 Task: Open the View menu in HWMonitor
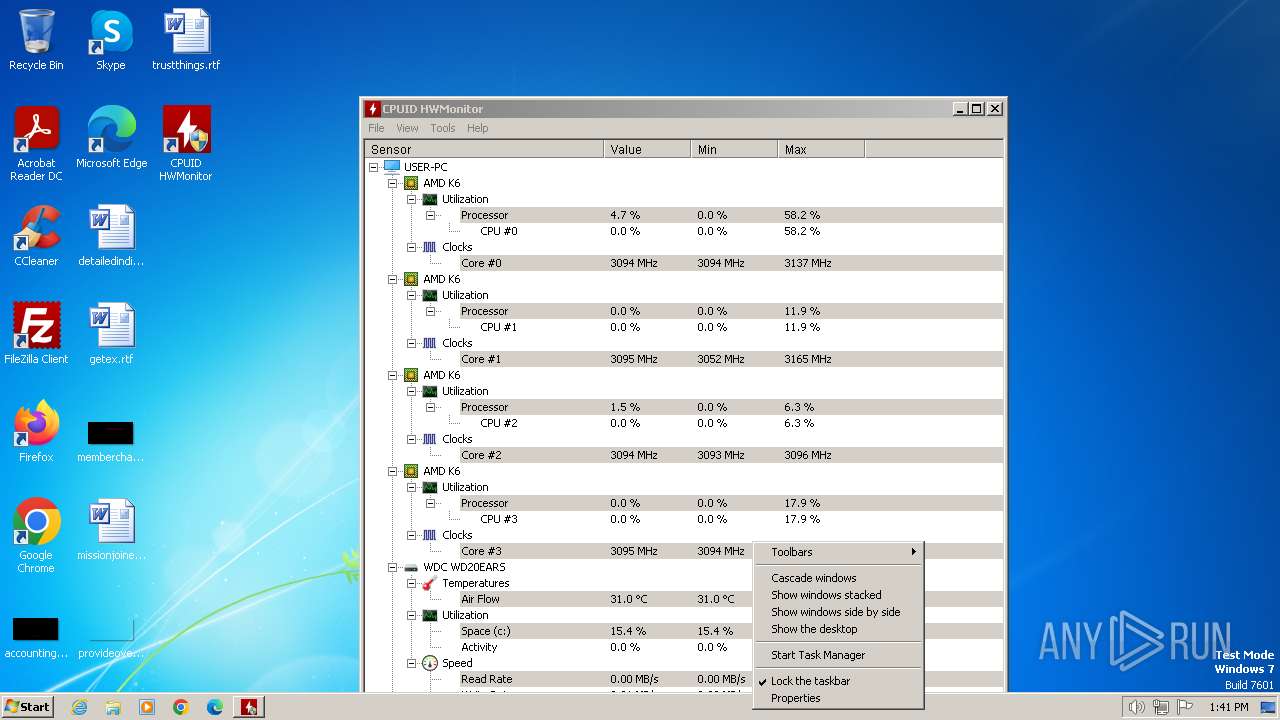point(407,128)
